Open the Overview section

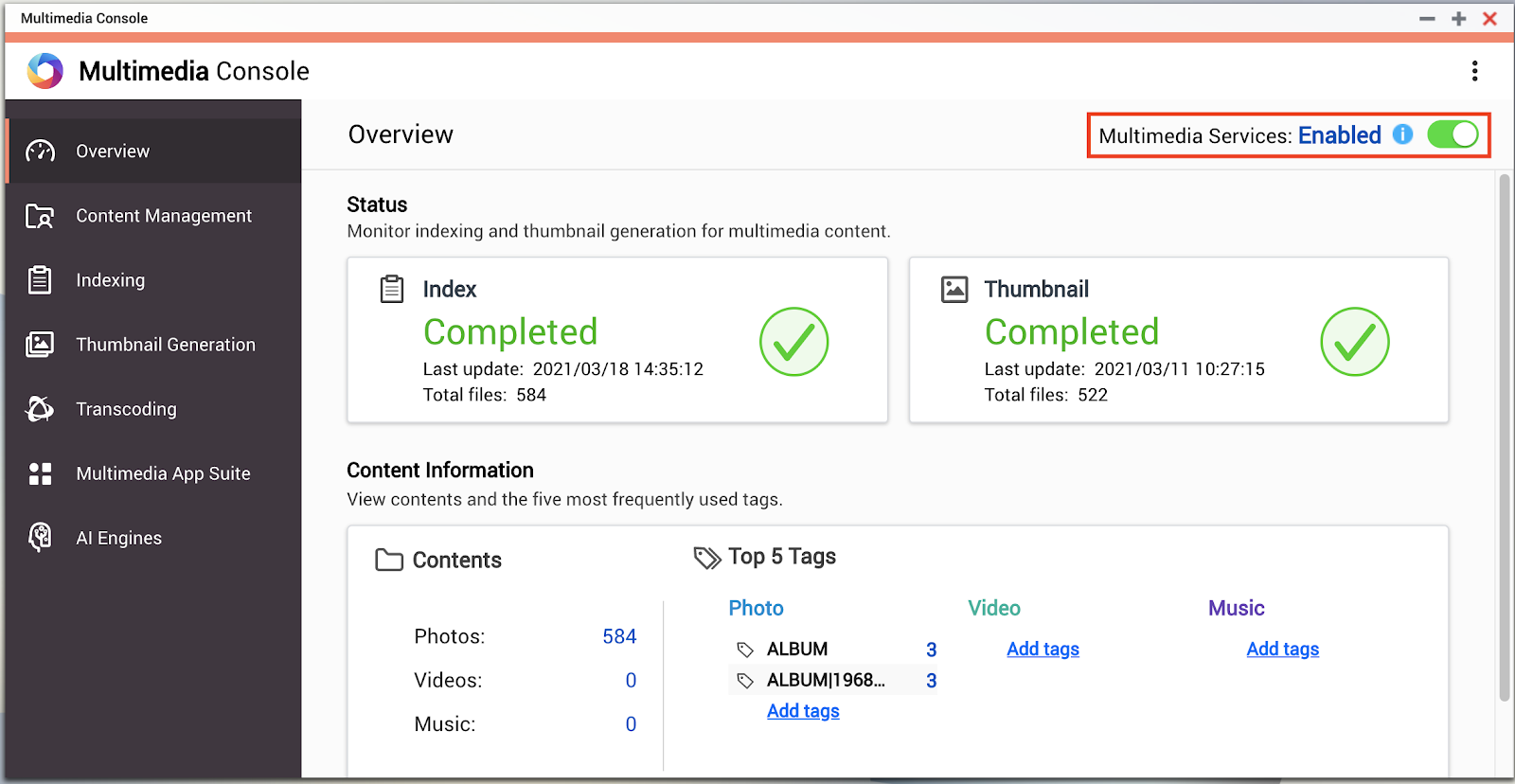pos(153,151)
